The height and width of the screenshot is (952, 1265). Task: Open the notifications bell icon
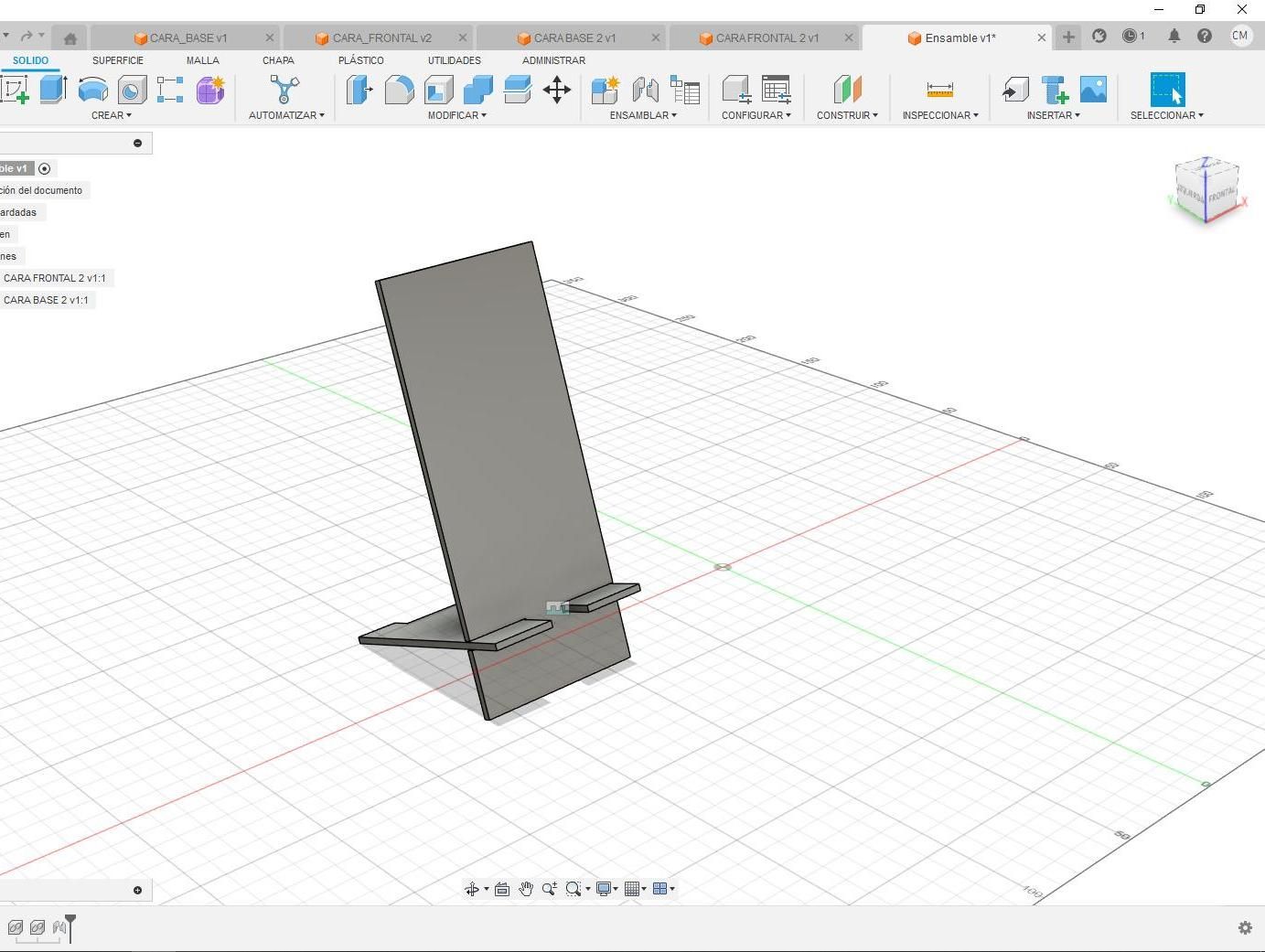(1174, 36)
